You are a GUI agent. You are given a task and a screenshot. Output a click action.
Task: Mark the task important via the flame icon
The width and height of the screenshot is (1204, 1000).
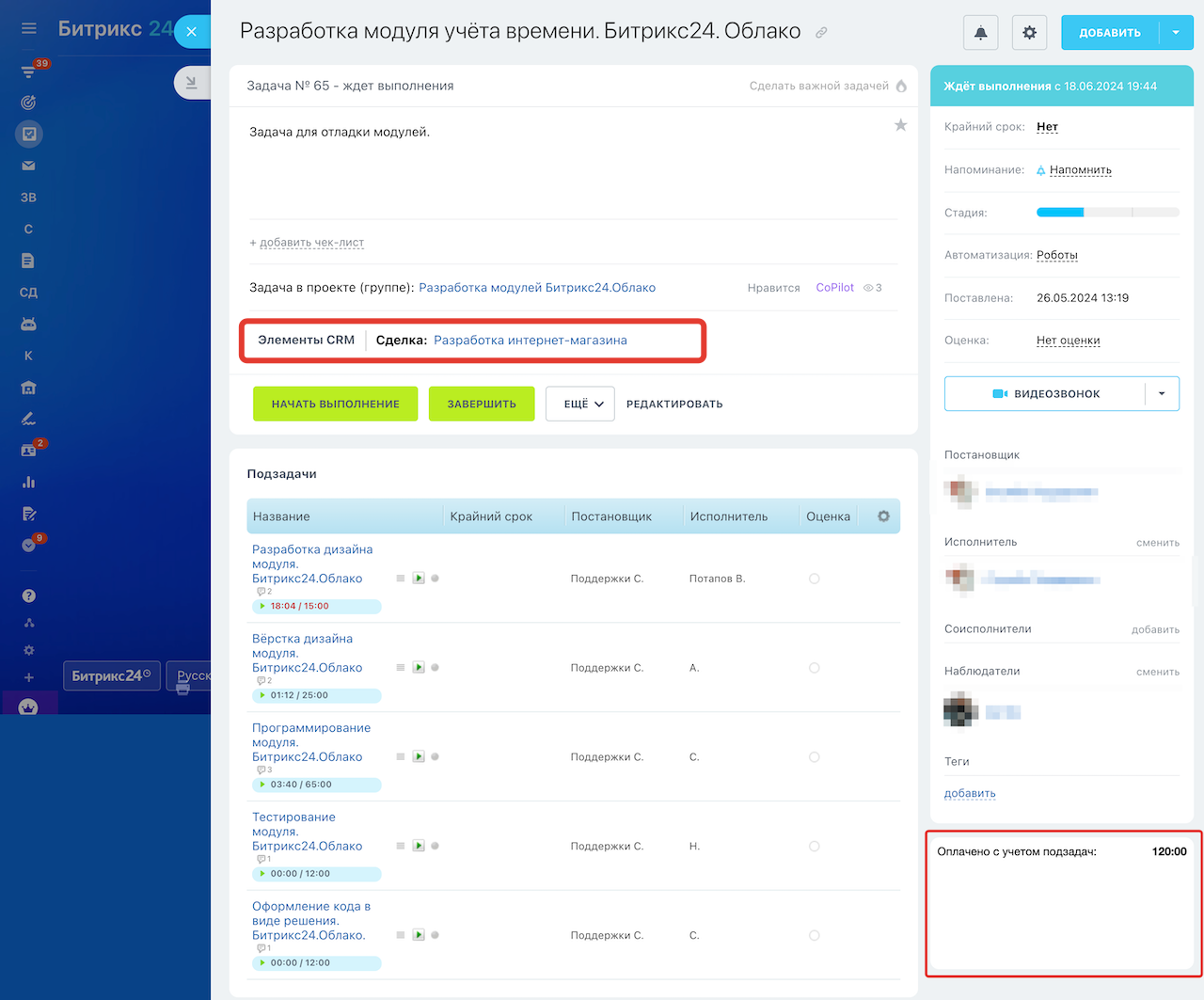coord(901,86)
